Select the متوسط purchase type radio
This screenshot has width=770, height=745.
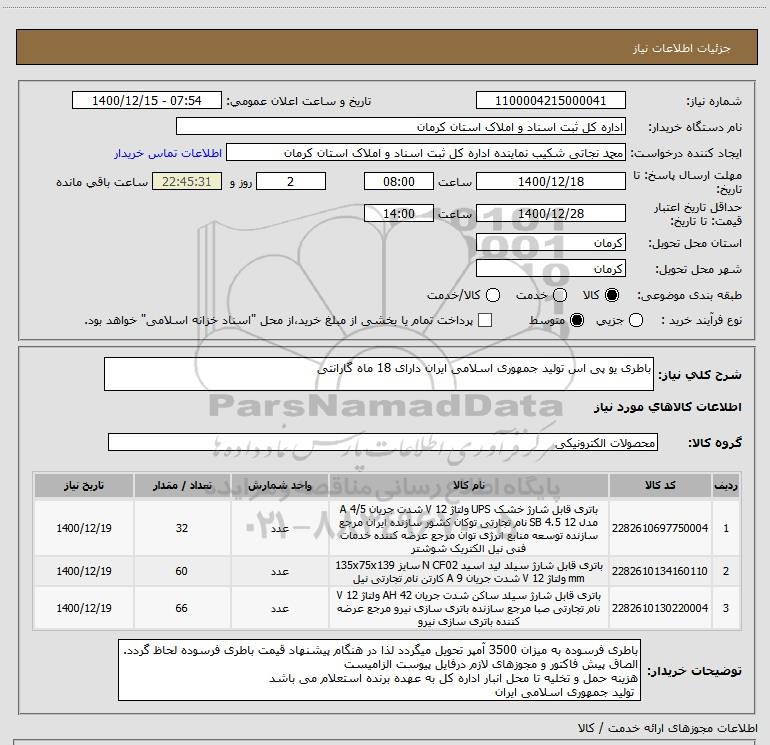577,320
